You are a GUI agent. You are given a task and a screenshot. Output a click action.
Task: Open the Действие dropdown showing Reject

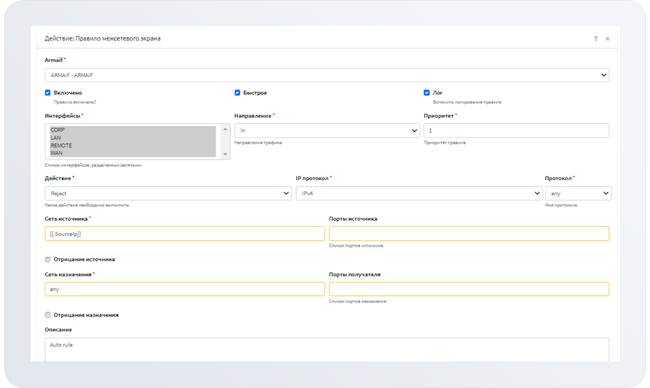(168, 193)
